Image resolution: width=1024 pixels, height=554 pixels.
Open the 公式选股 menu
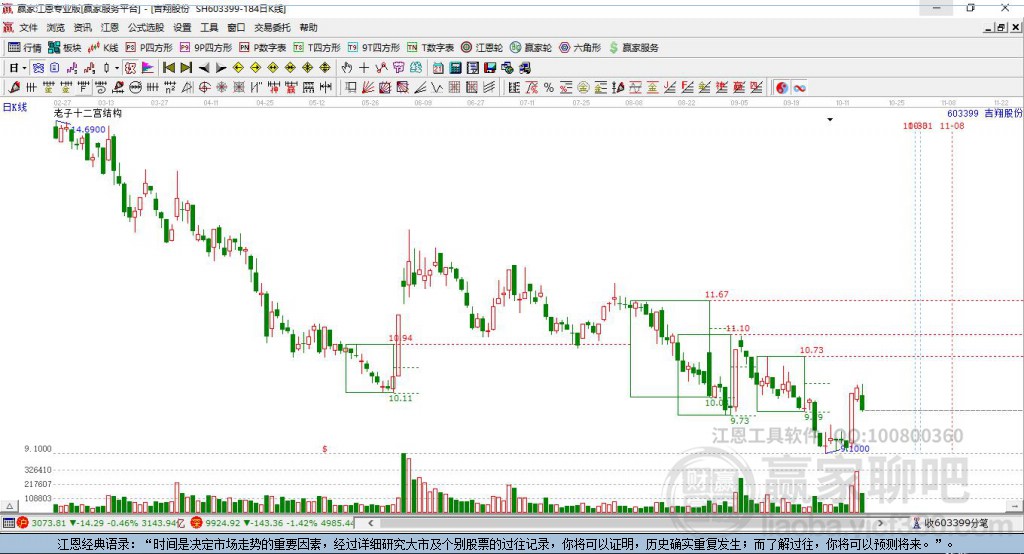point(146,27)
